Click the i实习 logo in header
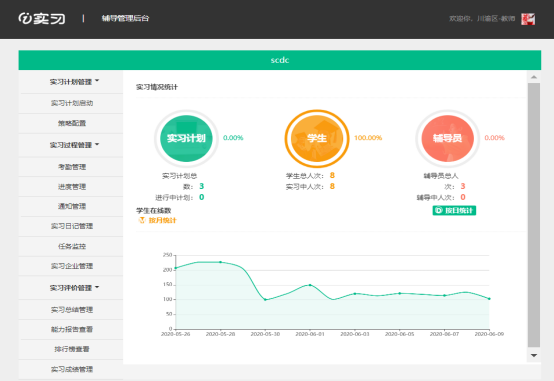Viewport: 554px width, 381px height. (x=42, y=18)
